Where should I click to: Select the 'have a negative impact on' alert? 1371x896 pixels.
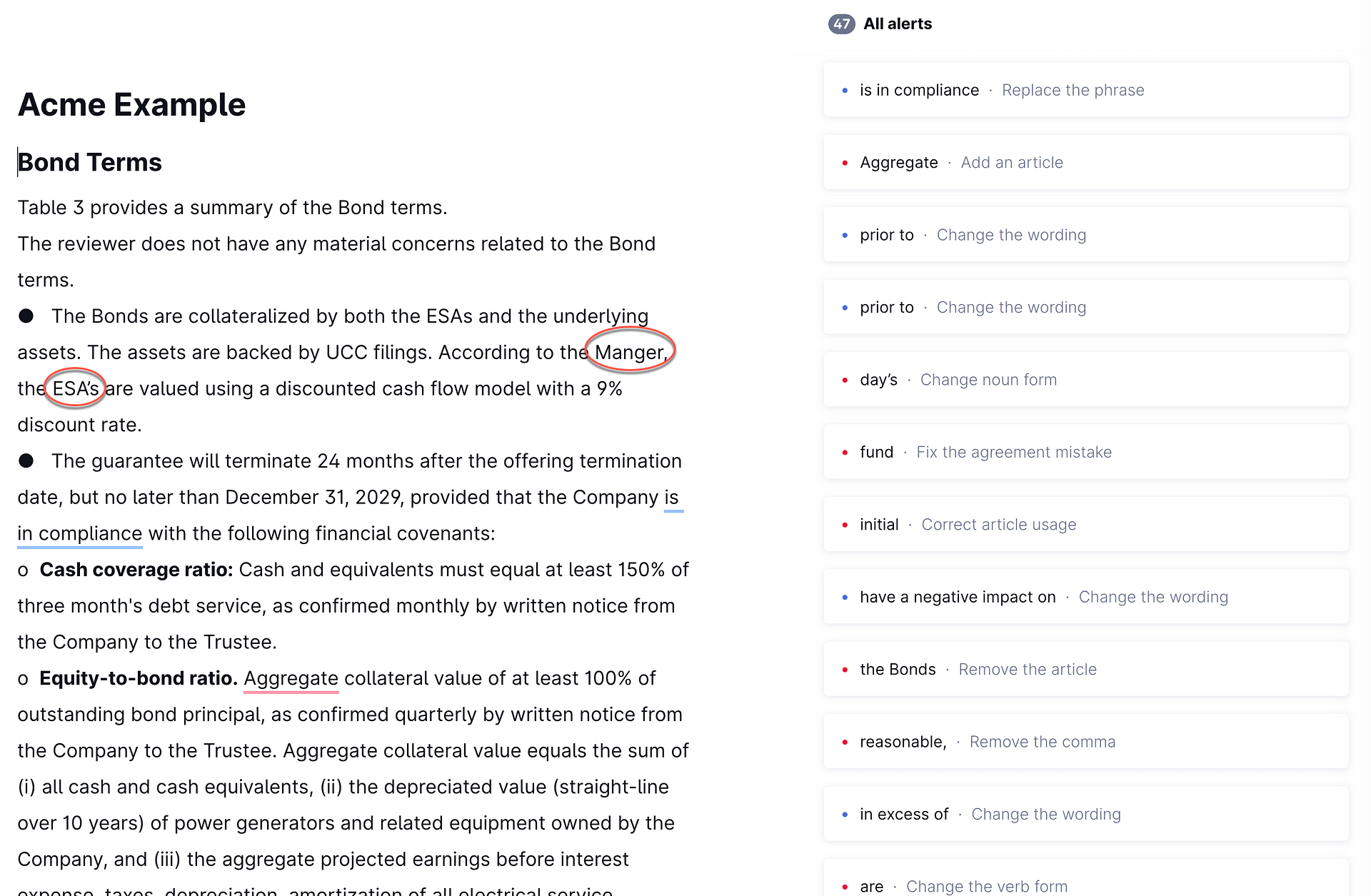coord(1086,597)
